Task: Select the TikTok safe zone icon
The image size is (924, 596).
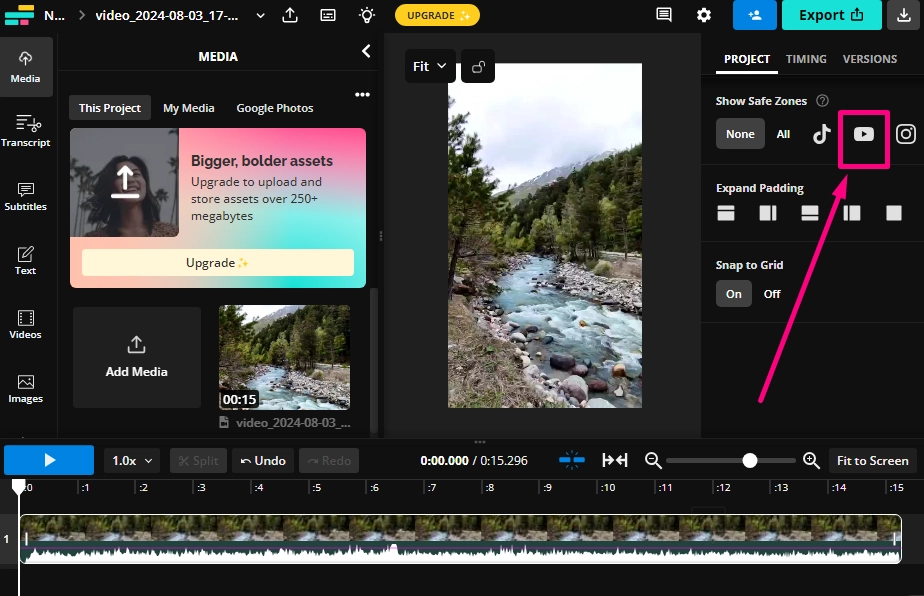Action: point(822,134)
